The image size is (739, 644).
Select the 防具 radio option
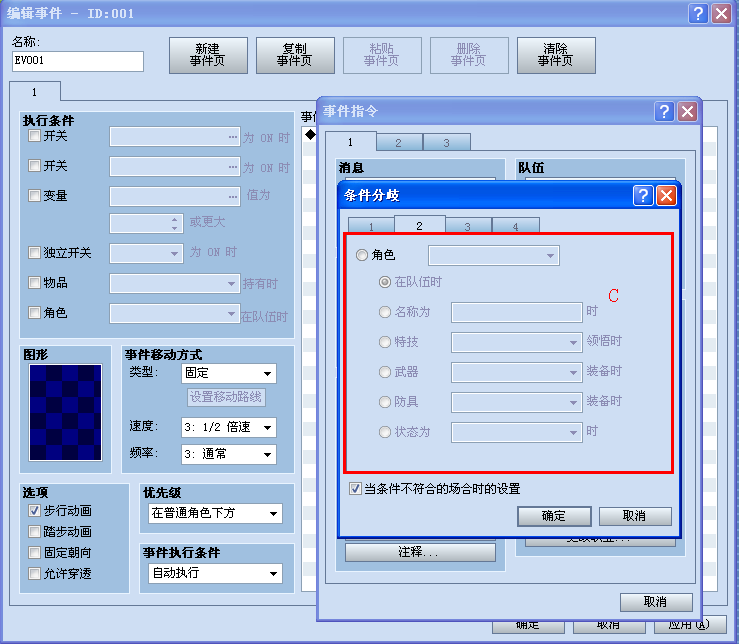385,402
